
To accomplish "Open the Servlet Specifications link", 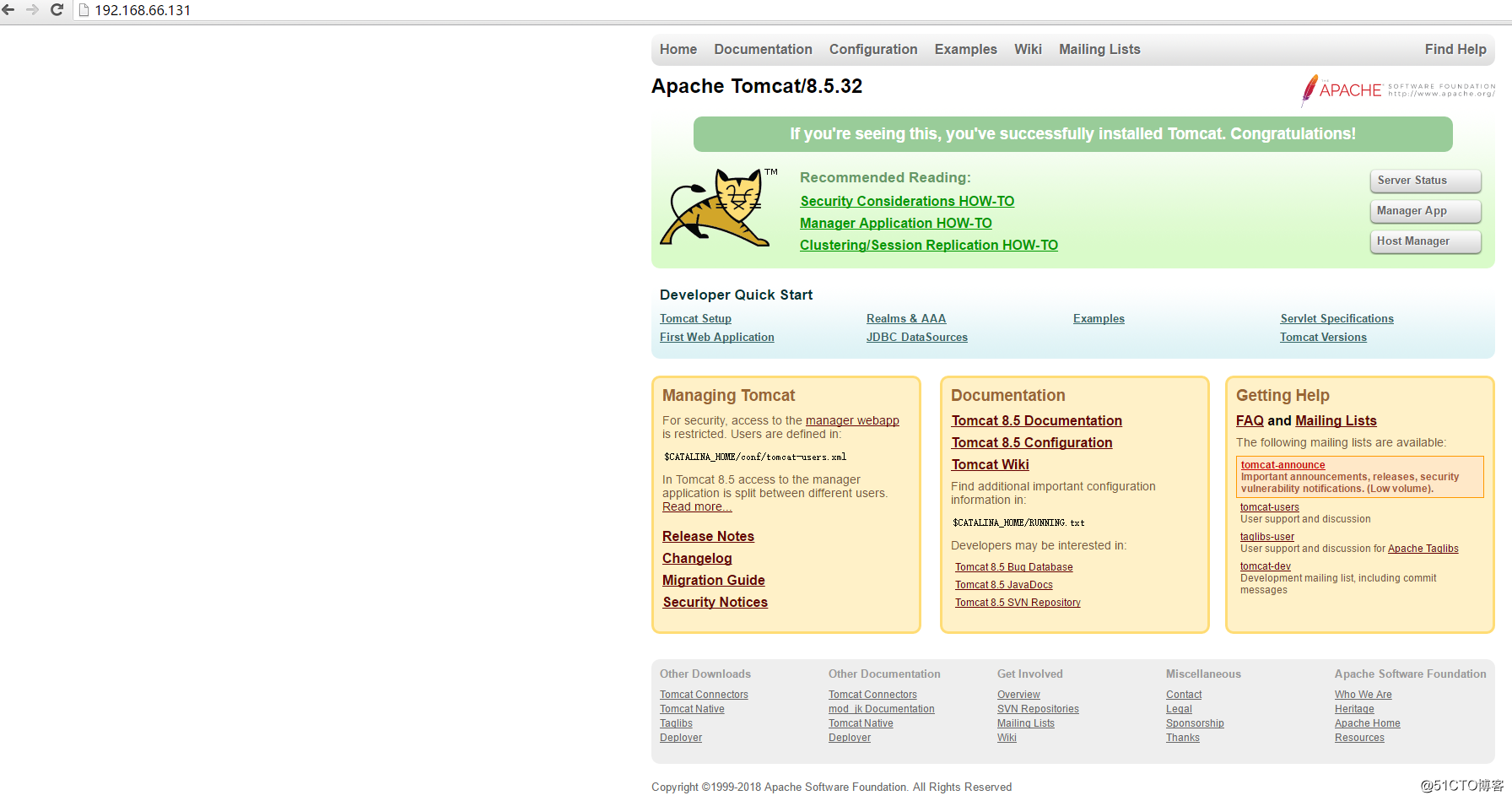I will click(x=1336, y=318).
